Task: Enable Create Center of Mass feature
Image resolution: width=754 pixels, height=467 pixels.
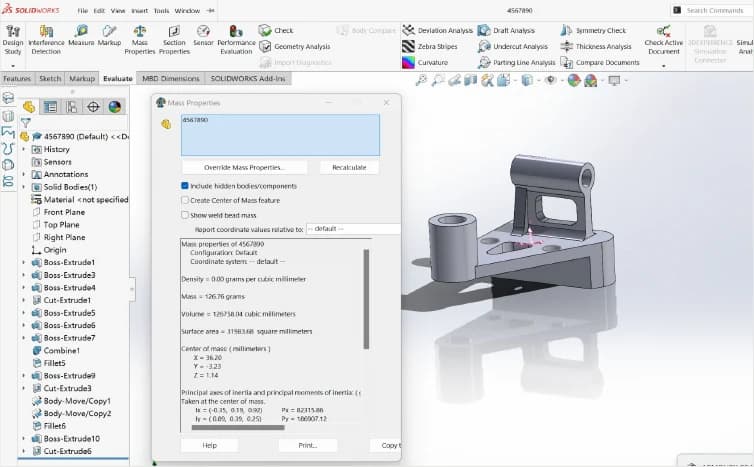Action: click(185, 200)
